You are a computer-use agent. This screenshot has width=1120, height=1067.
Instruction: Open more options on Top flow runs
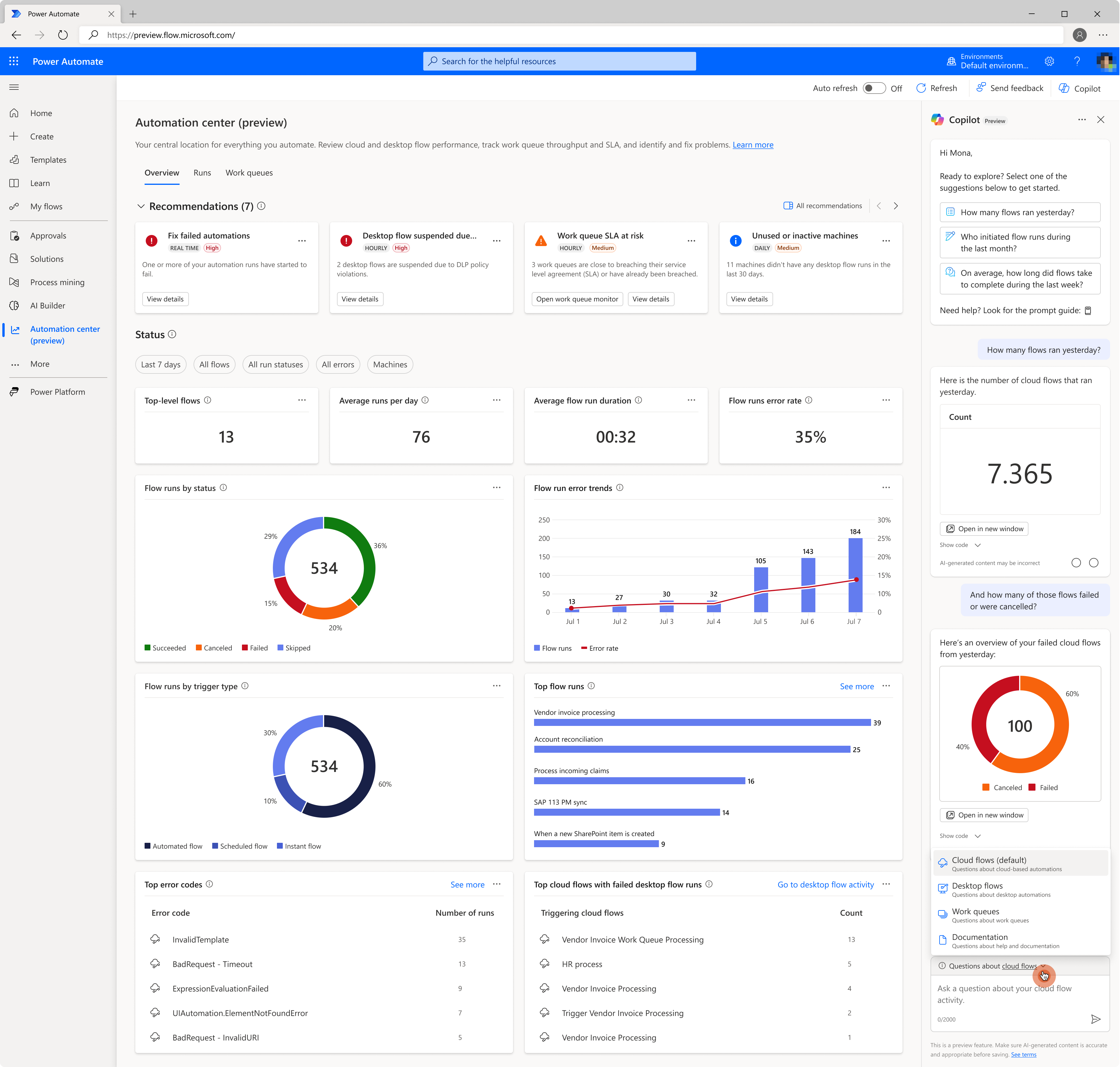[x=886, y=687]
